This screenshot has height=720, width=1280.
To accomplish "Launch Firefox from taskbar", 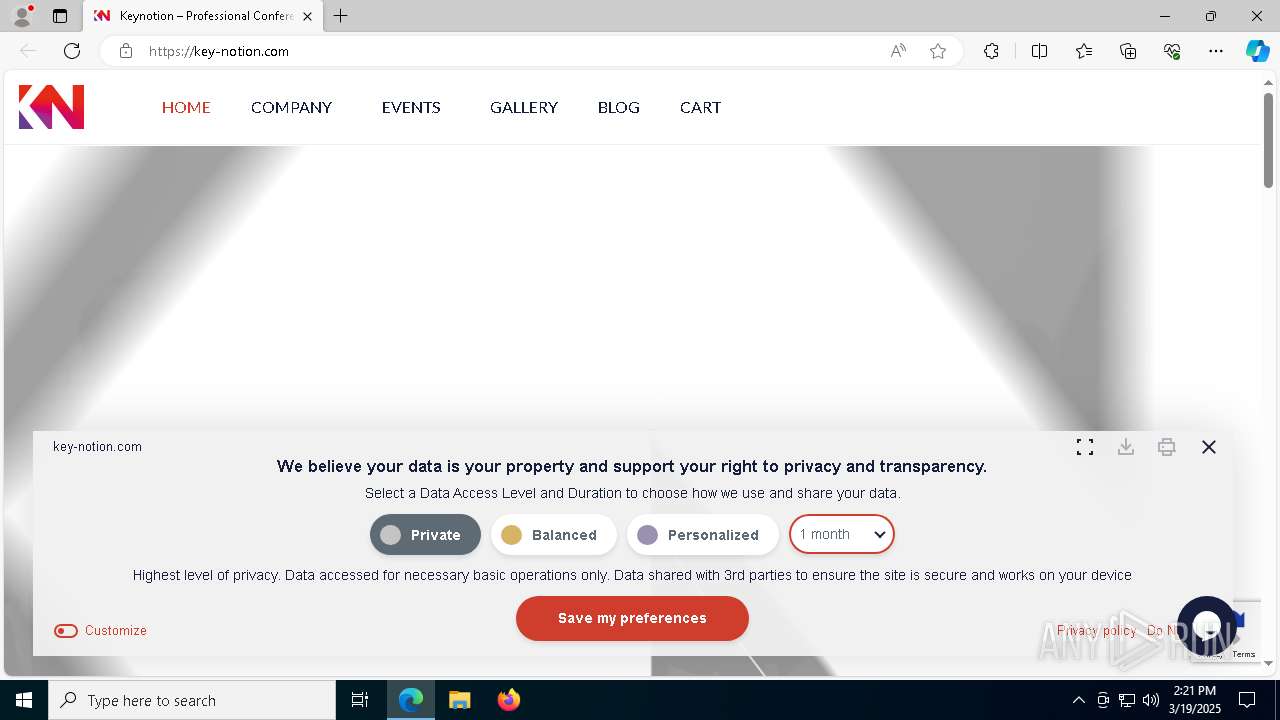I will click(x=508, y=700).
